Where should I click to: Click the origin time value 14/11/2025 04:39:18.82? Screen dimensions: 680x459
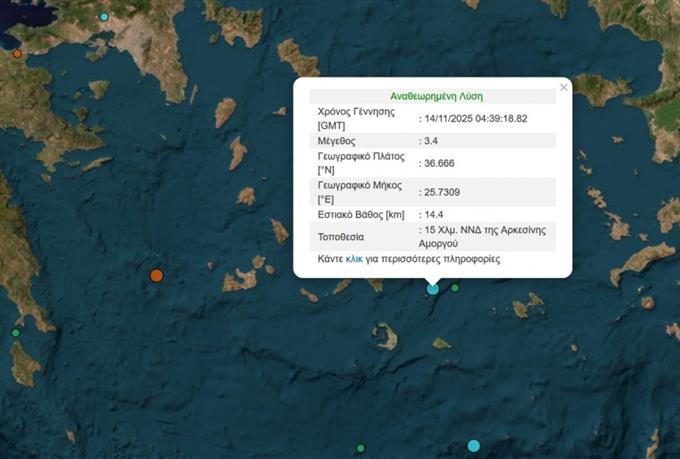(476, 118)
